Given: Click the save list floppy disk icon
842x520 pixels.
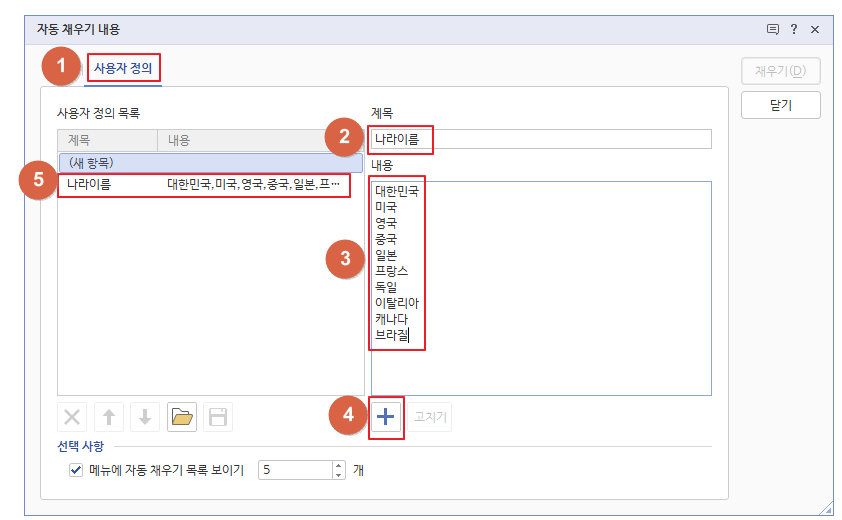Looking at the screenshot, I should [x=218, y=417].
